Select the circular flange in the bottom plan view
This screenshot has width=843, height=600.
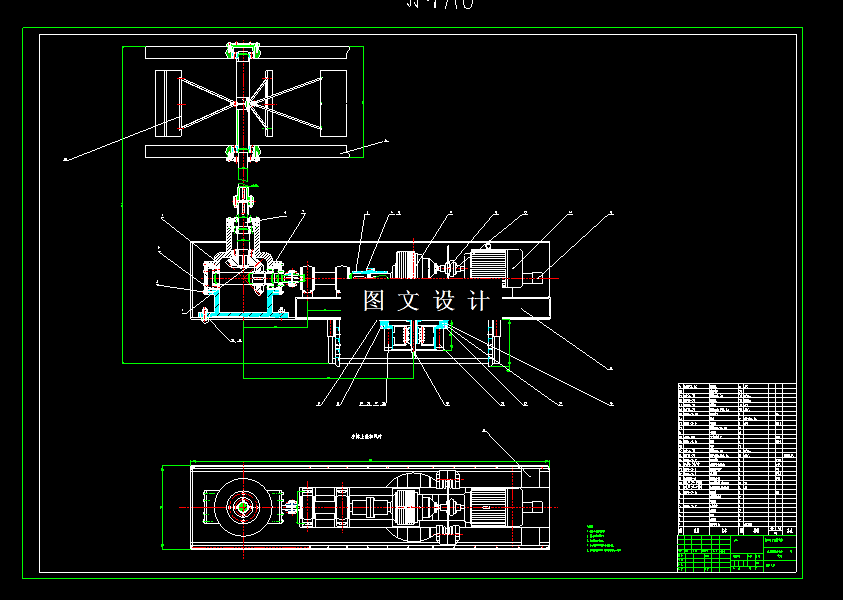pyautogui.click(x=244, y=507)
